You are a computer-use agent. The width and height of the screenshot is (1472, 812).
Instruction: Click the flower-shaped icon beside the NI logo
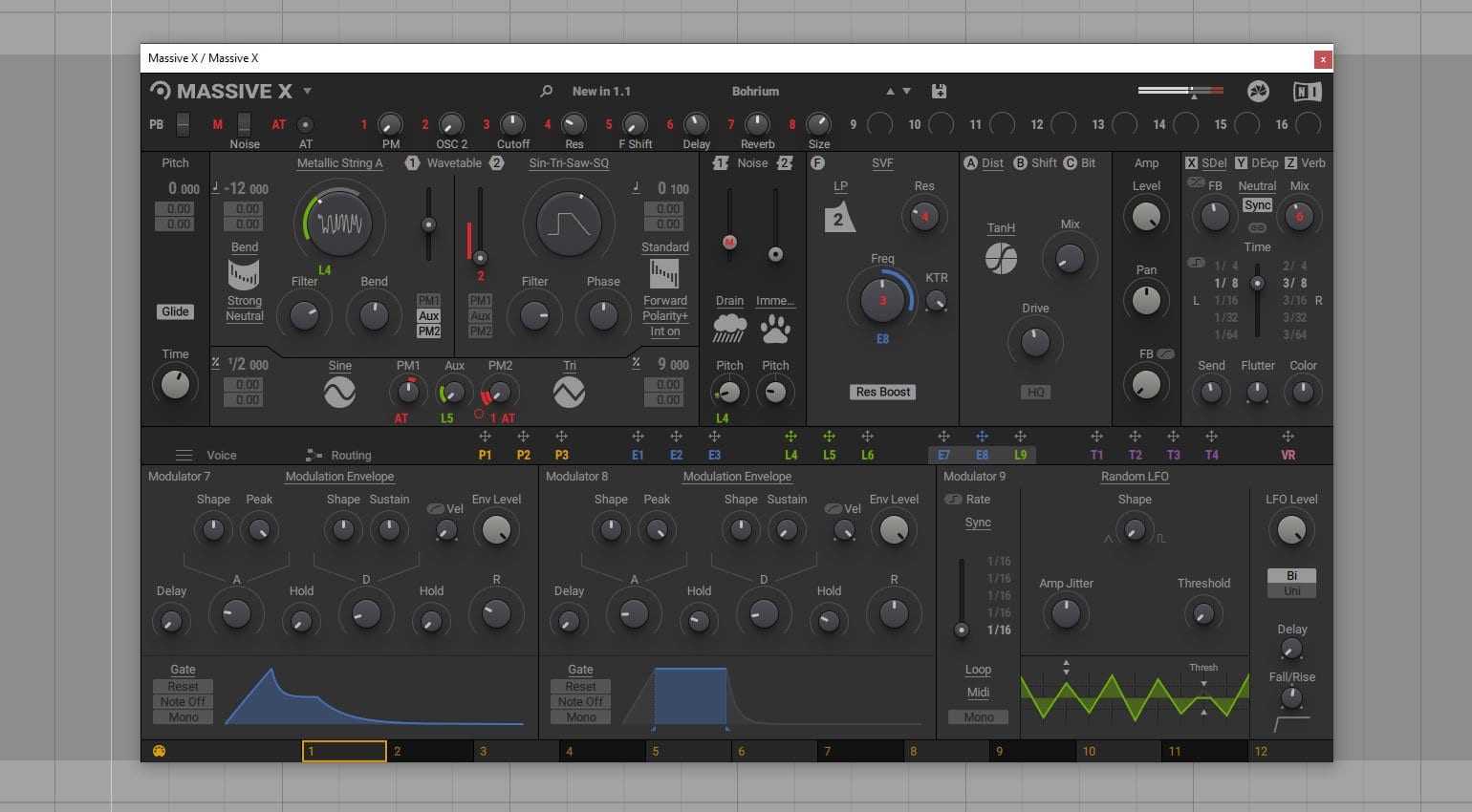tap(1259, 91)
